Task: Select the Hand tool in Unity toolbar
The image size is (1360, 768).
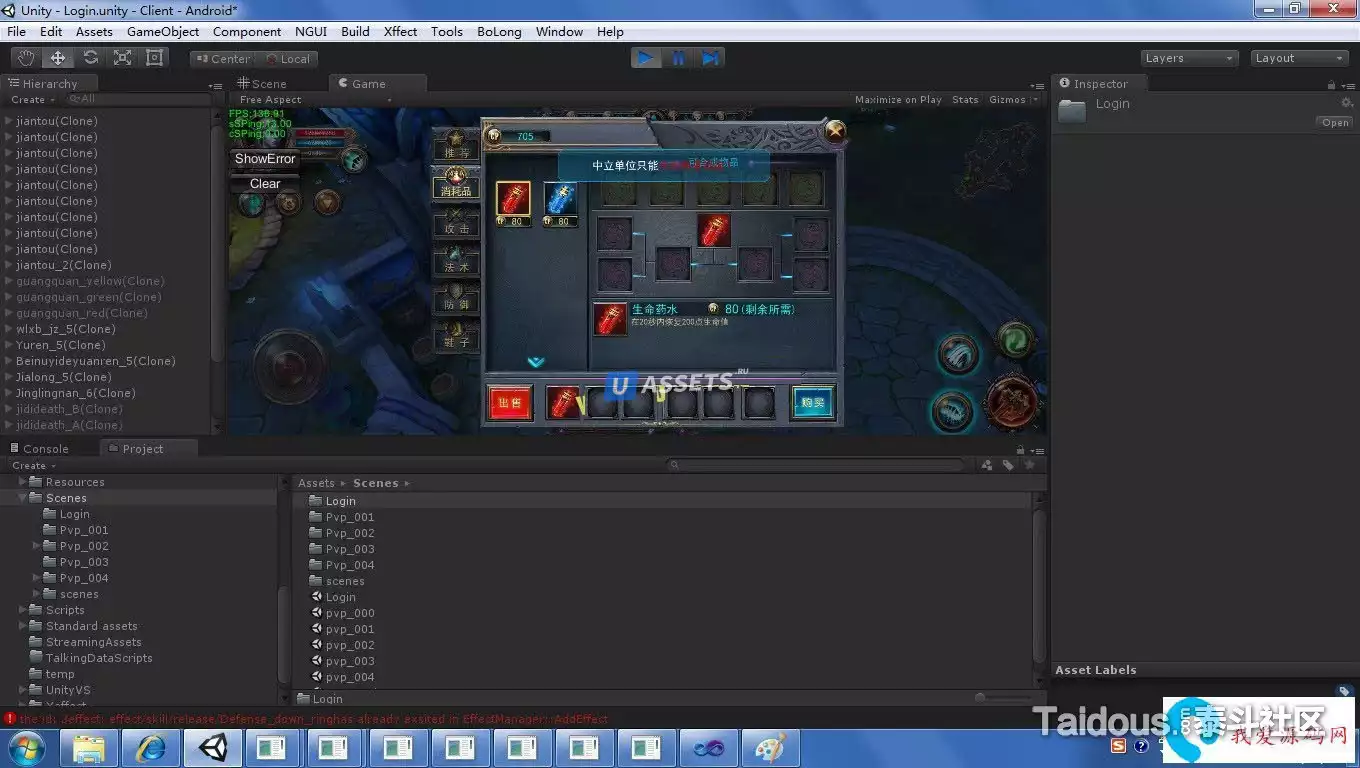Action: pyautogui.click(x=26, y=58)
